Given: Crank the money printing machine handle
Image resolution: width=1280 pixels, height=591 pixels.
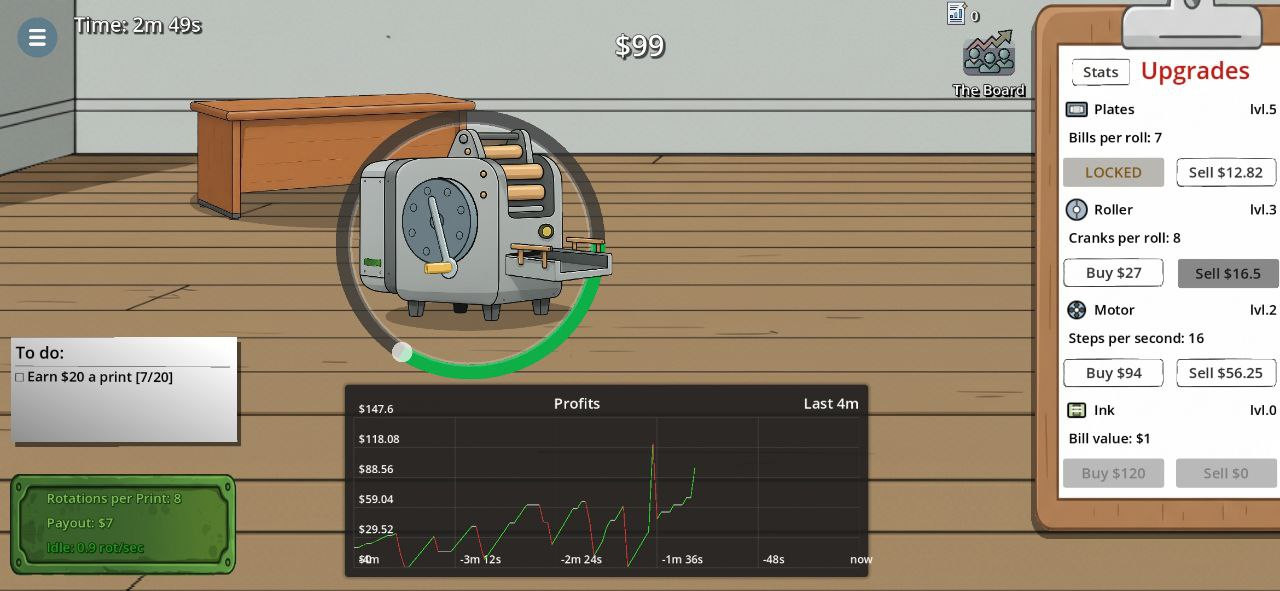Looking at the screenshot, I should pos(438,266).
